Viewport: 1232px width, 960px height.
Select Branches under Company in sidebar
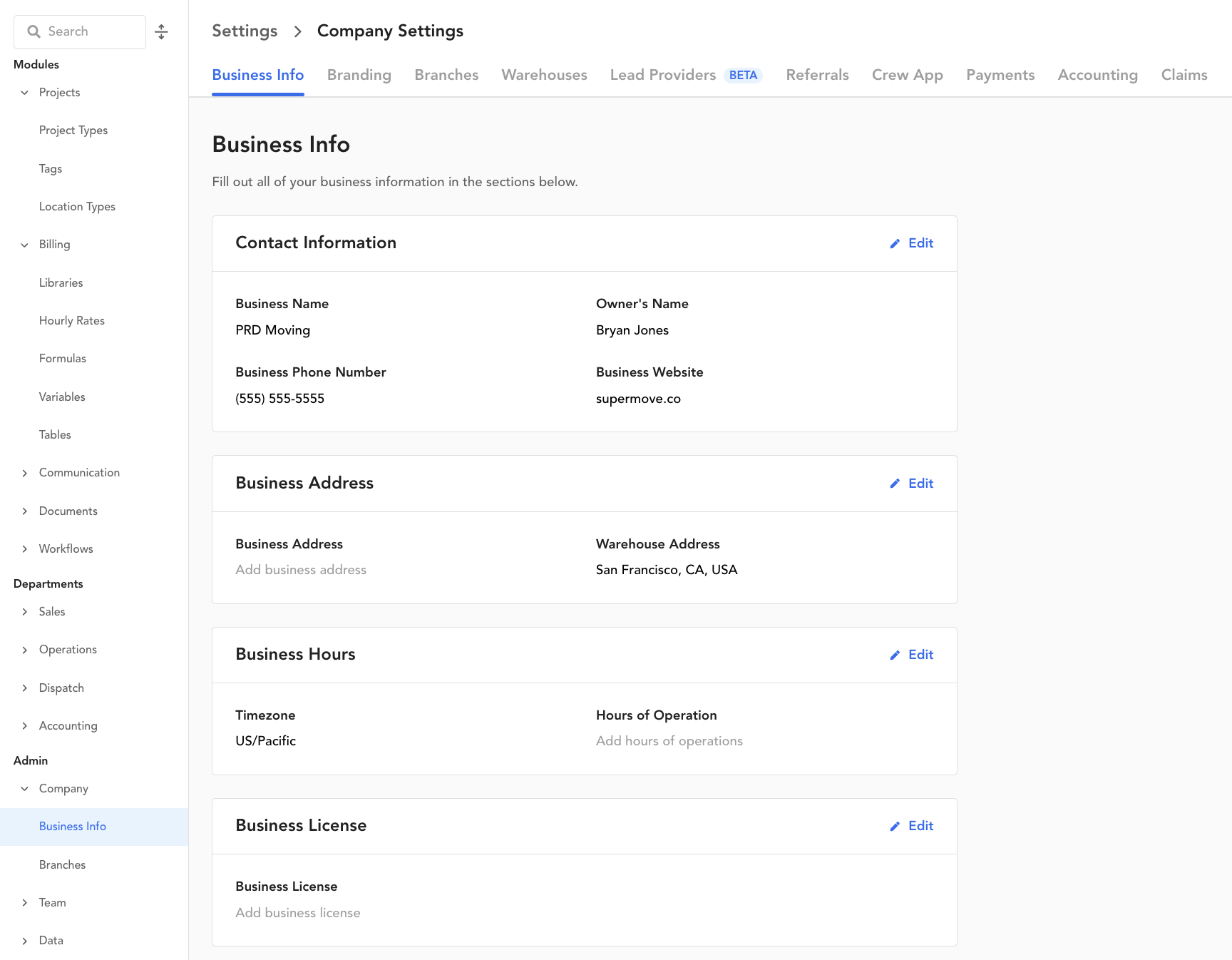click(x=63, y=864)
